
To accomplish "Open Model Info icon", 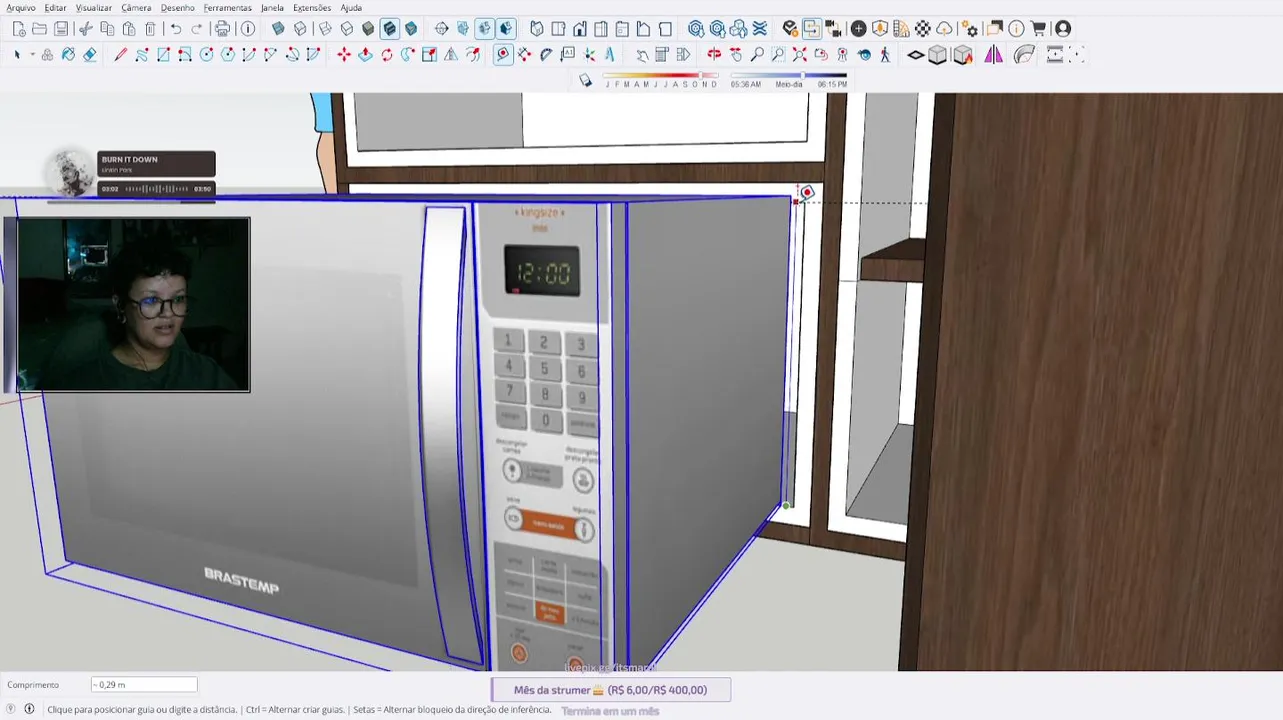I will coord(248,29).
